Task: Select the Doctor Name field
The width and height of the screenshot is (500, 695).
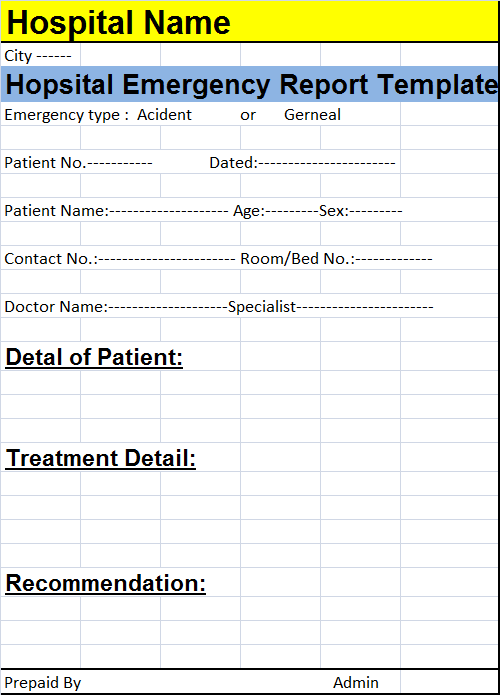Action: 116,306
